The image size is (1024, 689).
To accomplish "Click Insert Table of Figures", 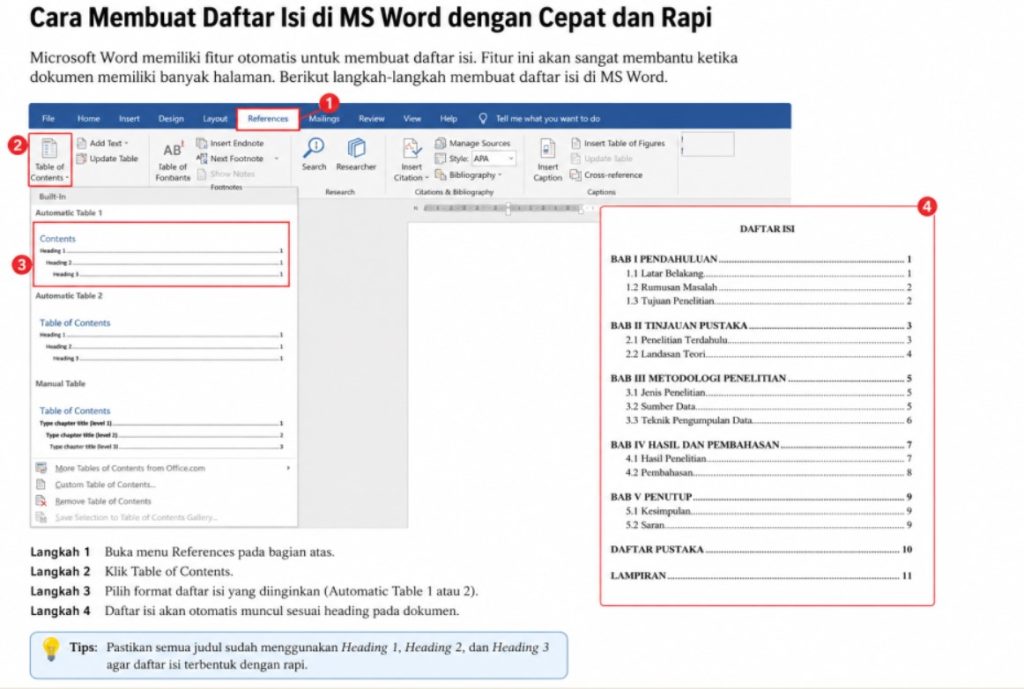I will click(x=618, y=143).
